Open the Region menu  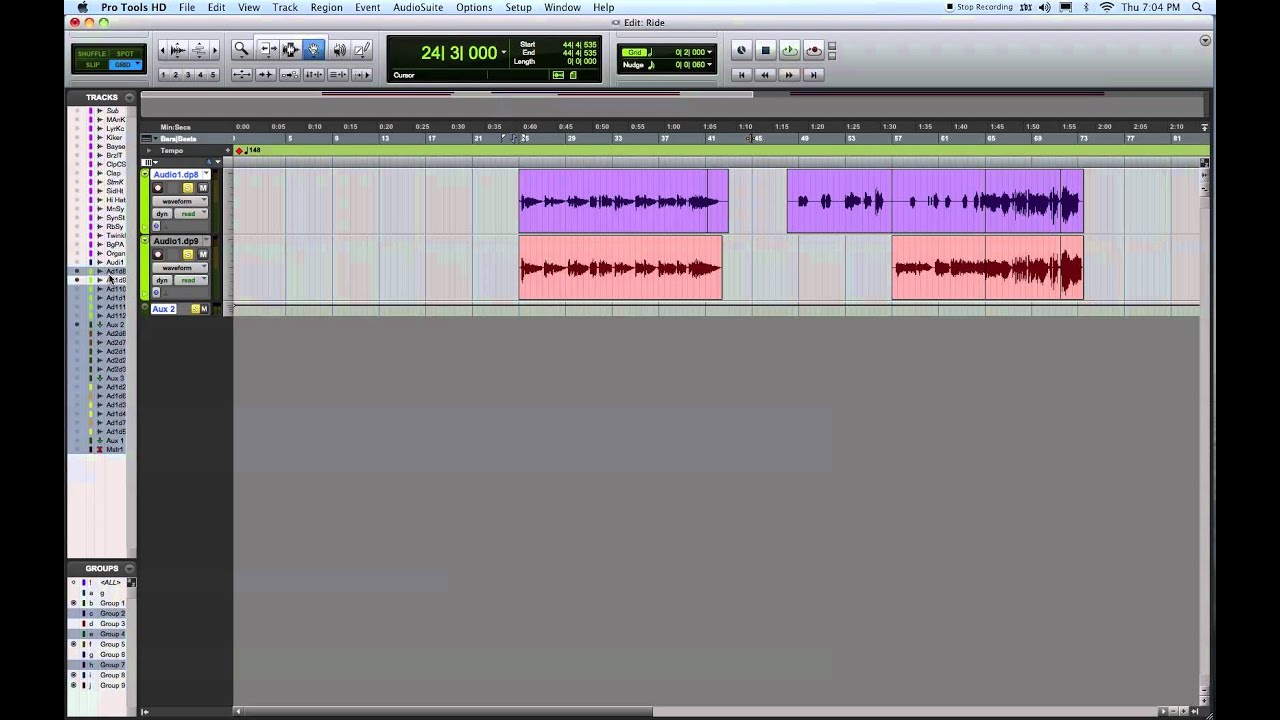(326, 7)
